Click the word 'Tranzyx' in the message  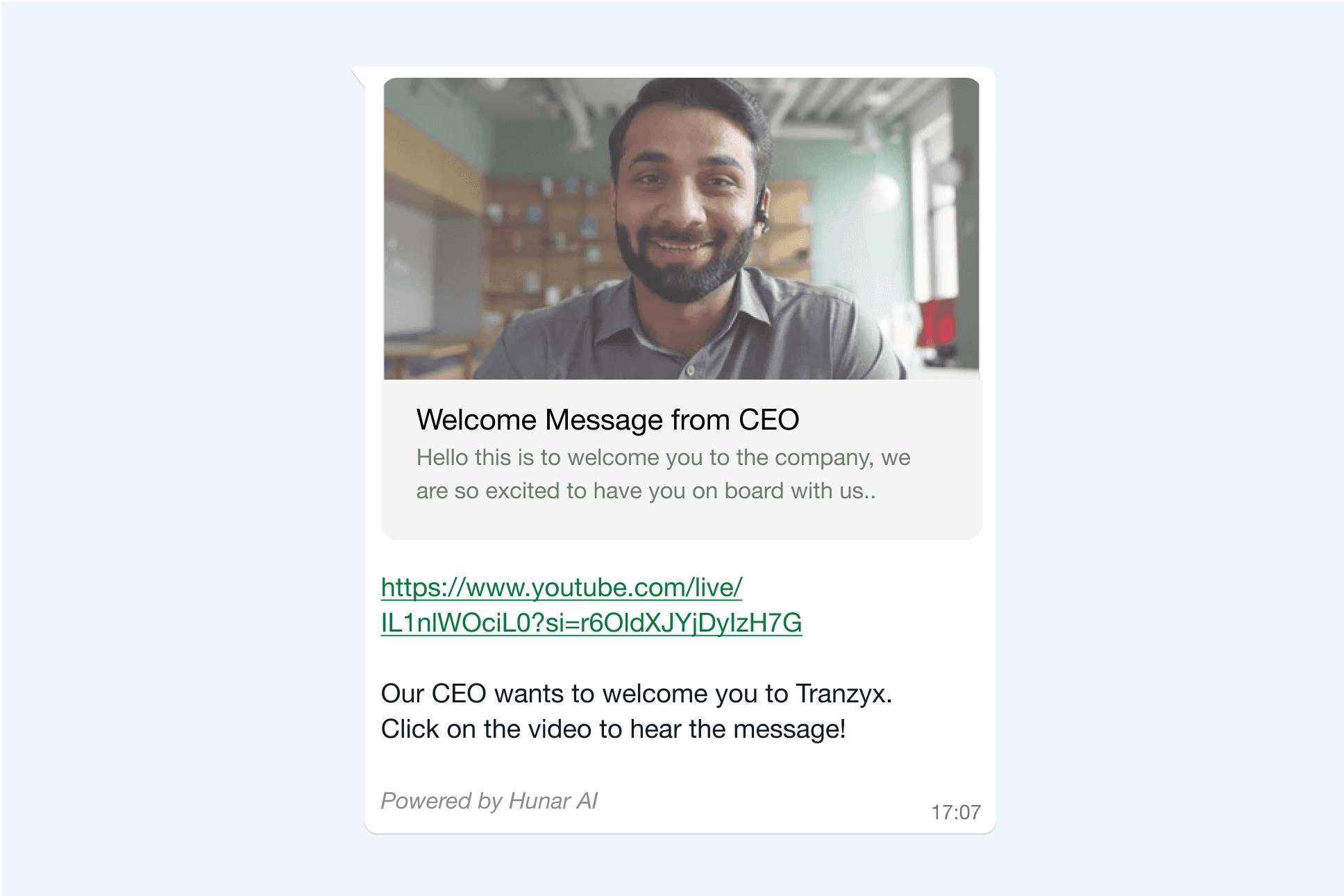click(x=844, y=694)
